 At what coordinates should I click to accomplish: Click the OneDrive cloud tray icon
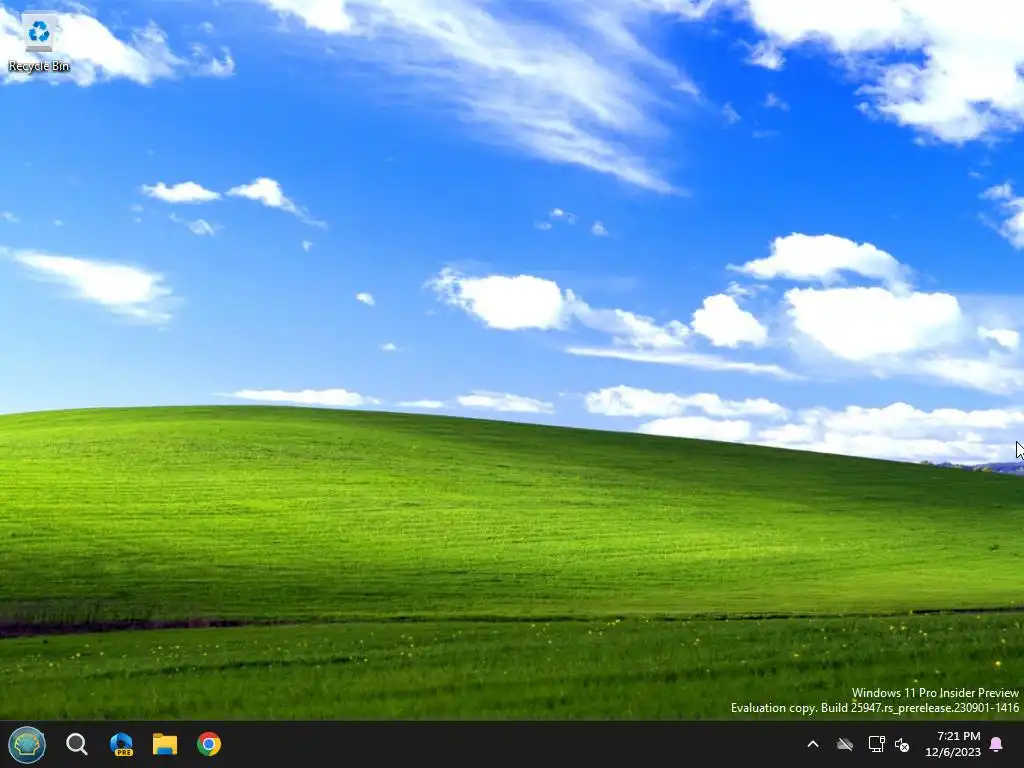point(845,744)
